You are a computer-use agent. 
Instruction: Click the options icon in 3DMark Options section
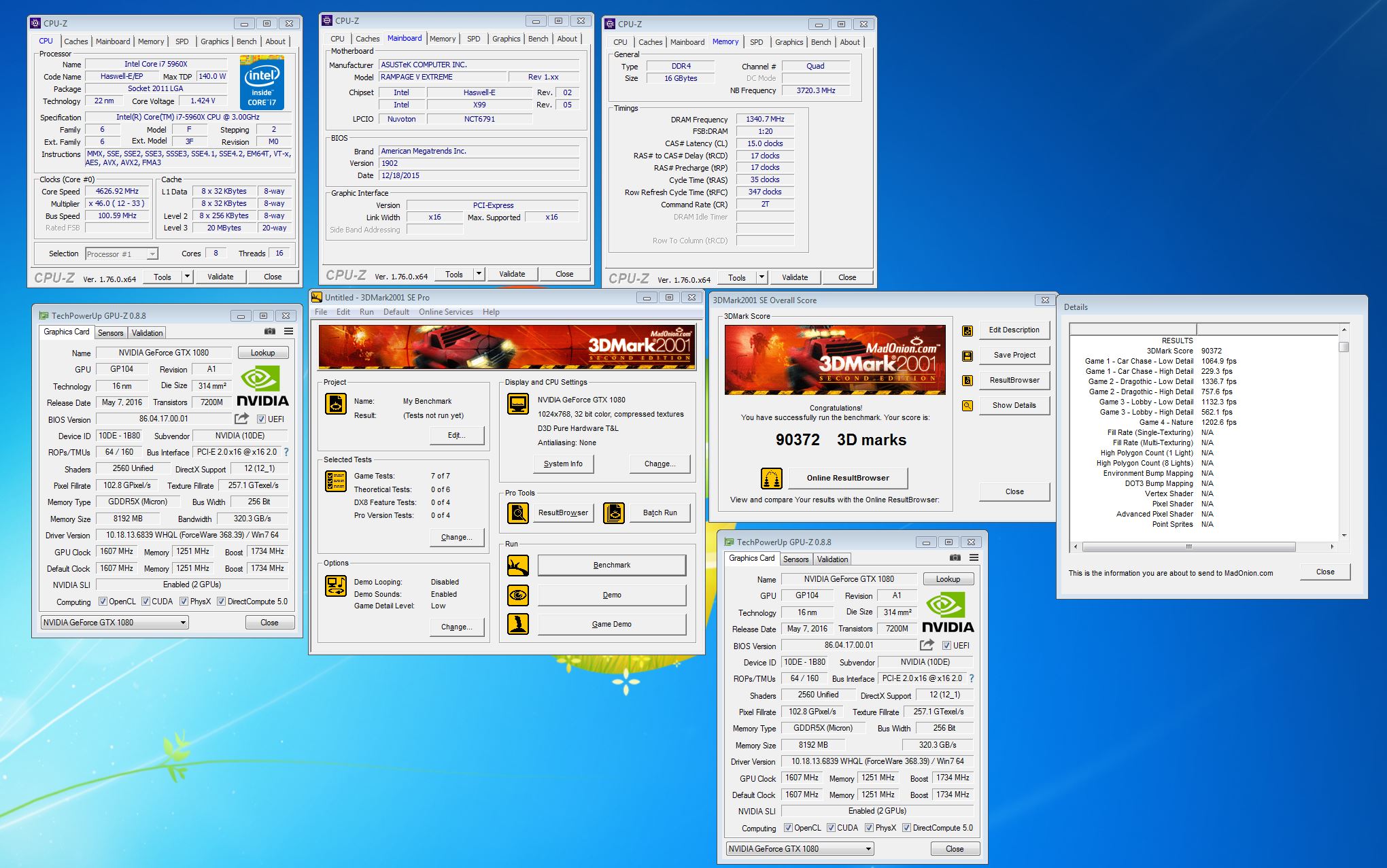point(336,586)
